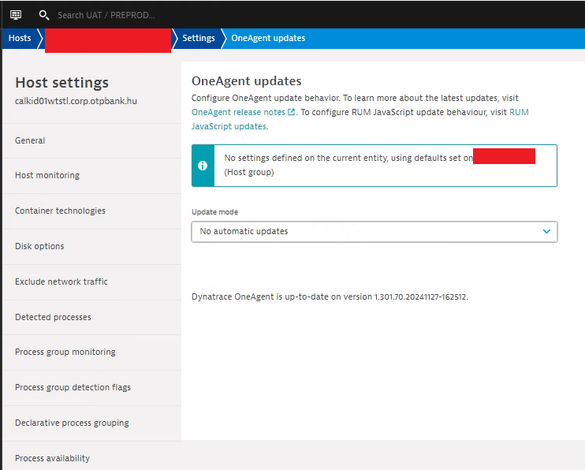Open Container technologies settings
Viewport: 585px width, 470px height.
(x=92, y=211)
